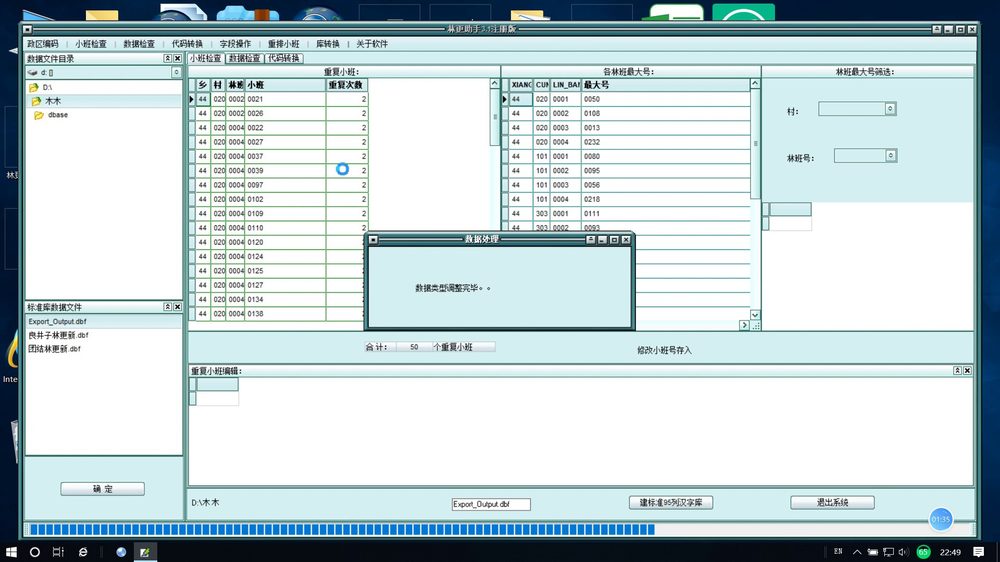Open Internet Explorer from taskbar
Viewport: 1000px width, 562px height.
[83, 552]
